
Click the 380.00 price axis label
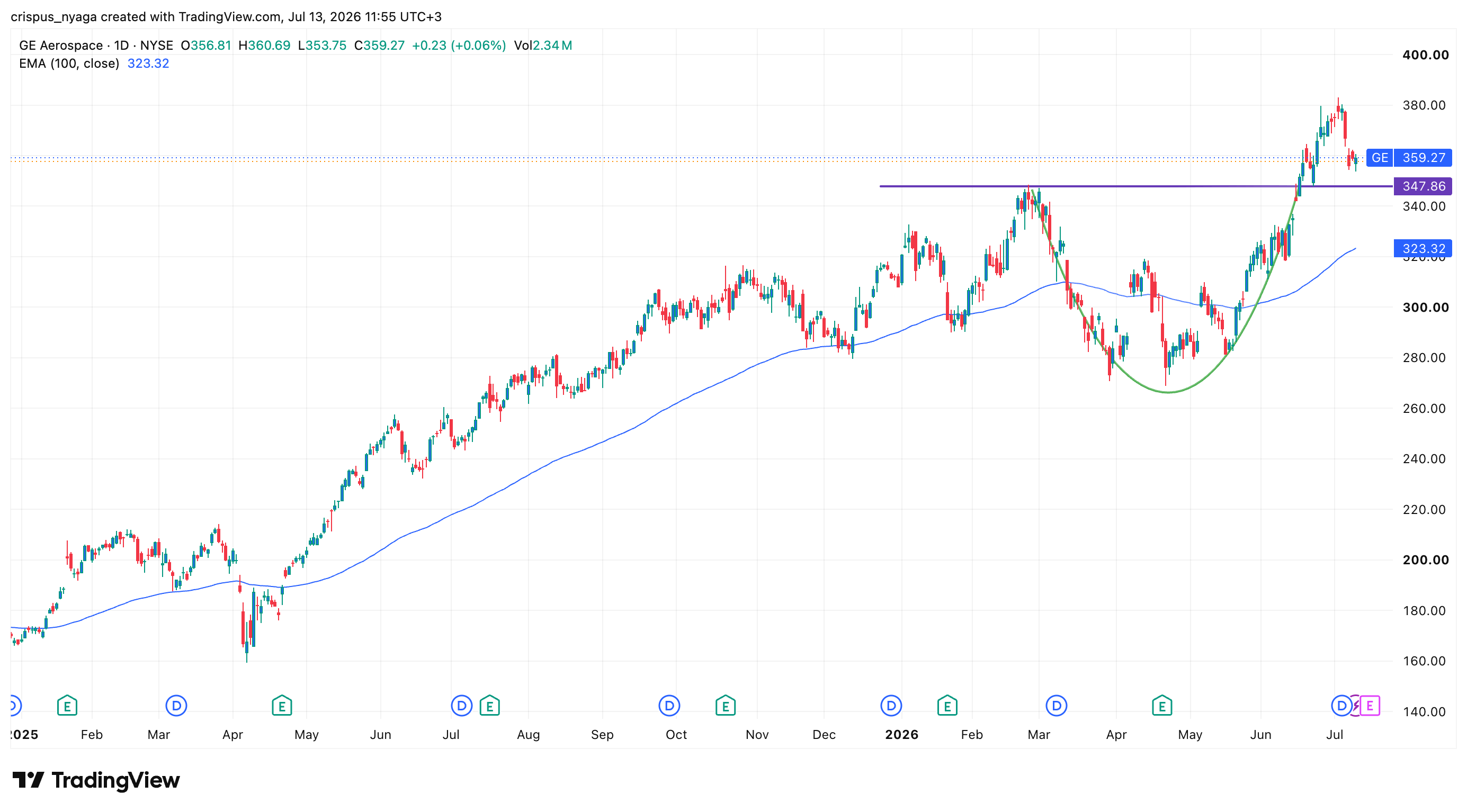click(x=1424, y=105)
